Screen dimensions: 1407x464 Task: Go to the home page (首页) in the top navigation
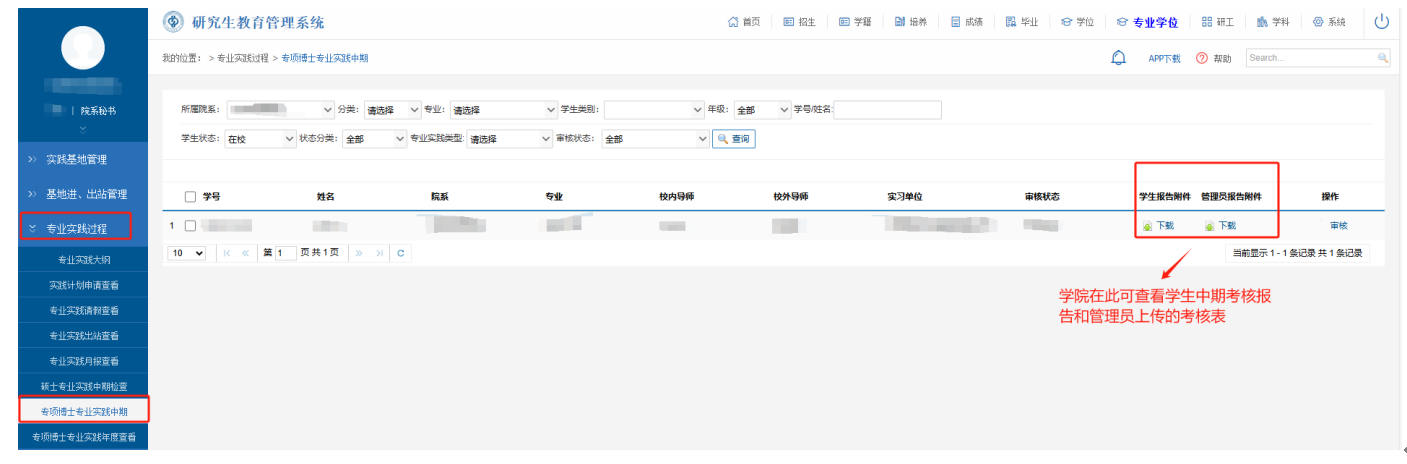[x=744, y=22]
